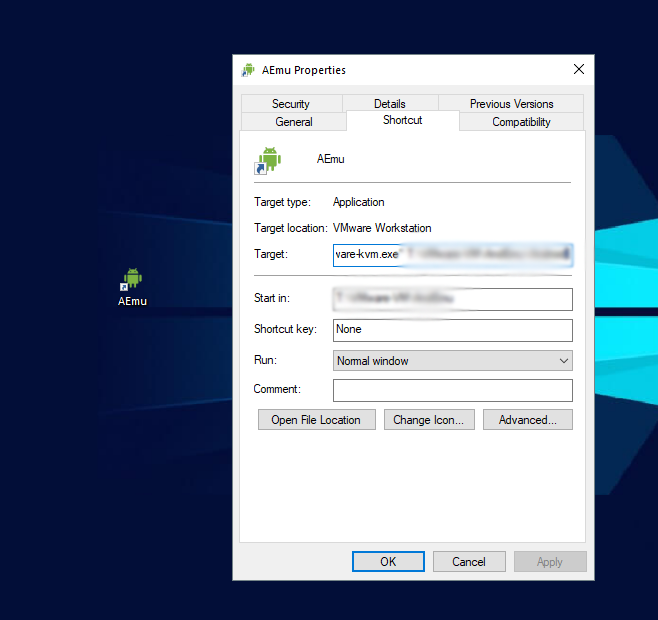Click in the Target path field
Image resolution: width=658 pixels, height=620 pixels.
coord(452,255)
